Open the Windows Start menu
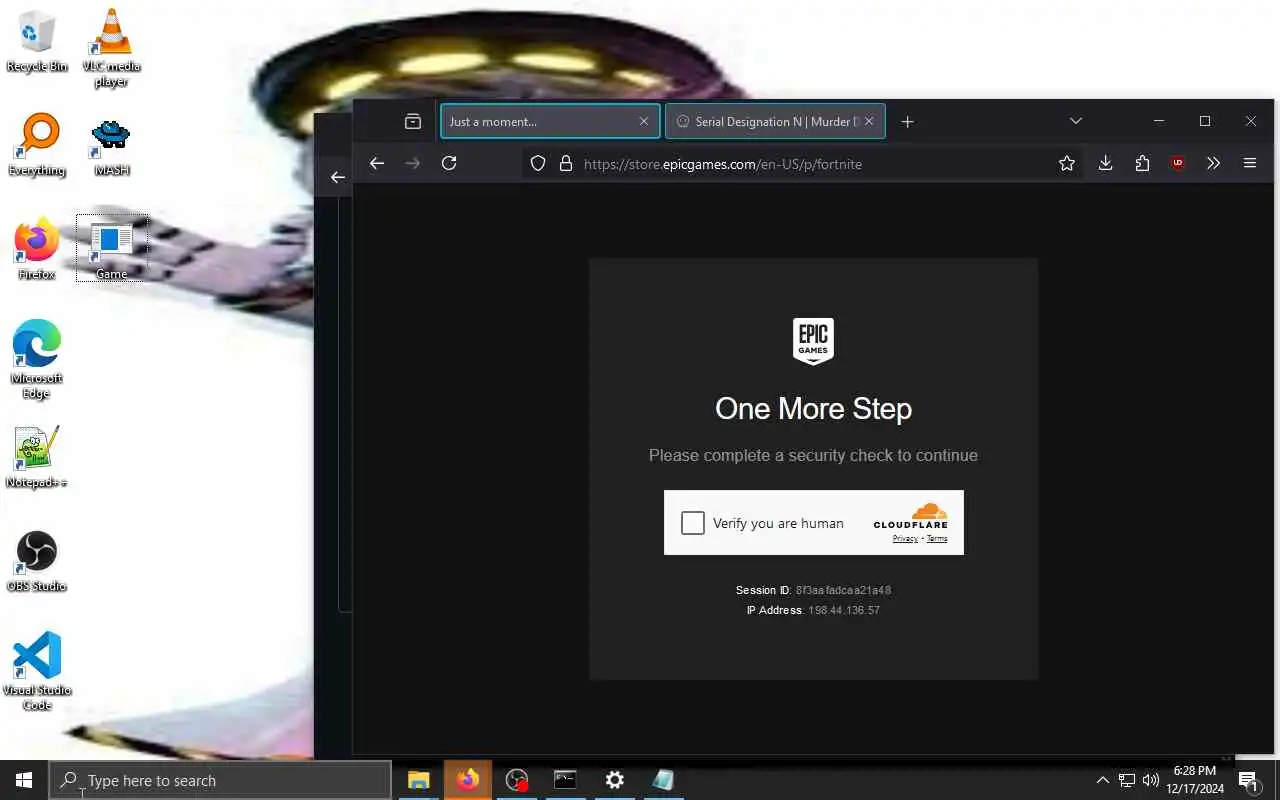The width and height of the screenshot is (1280, 800). tap(24, 780)
